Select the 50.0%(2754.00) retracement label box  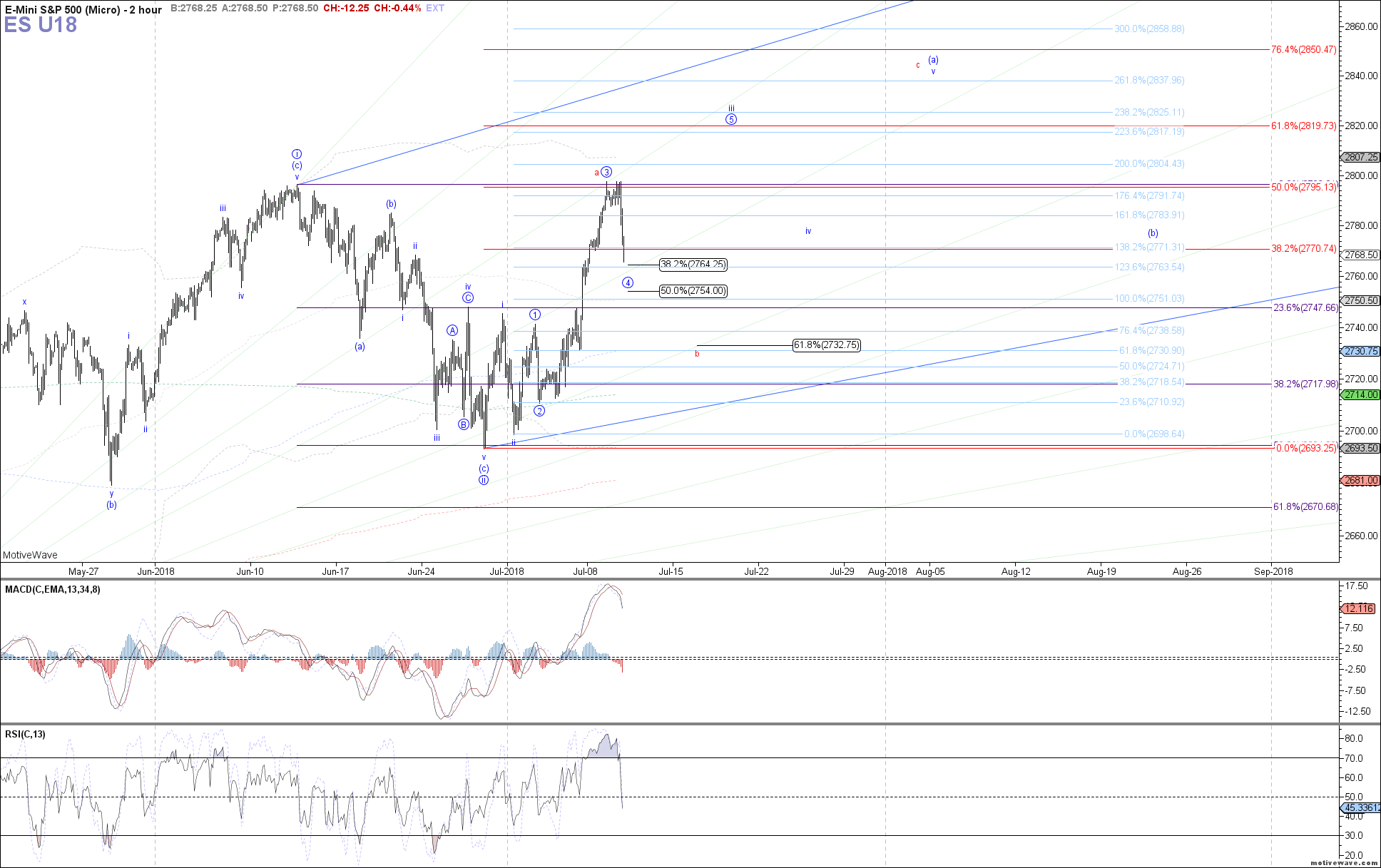[693, 291]
